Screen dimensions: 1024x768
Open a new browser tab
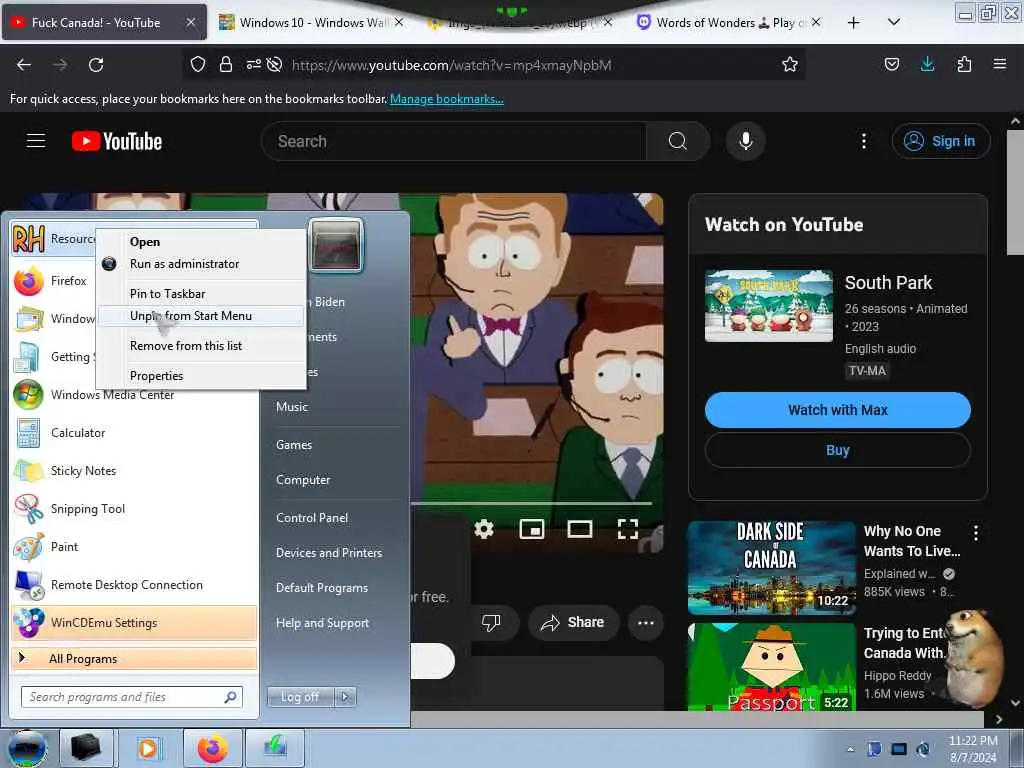click(x=854, y=22)
